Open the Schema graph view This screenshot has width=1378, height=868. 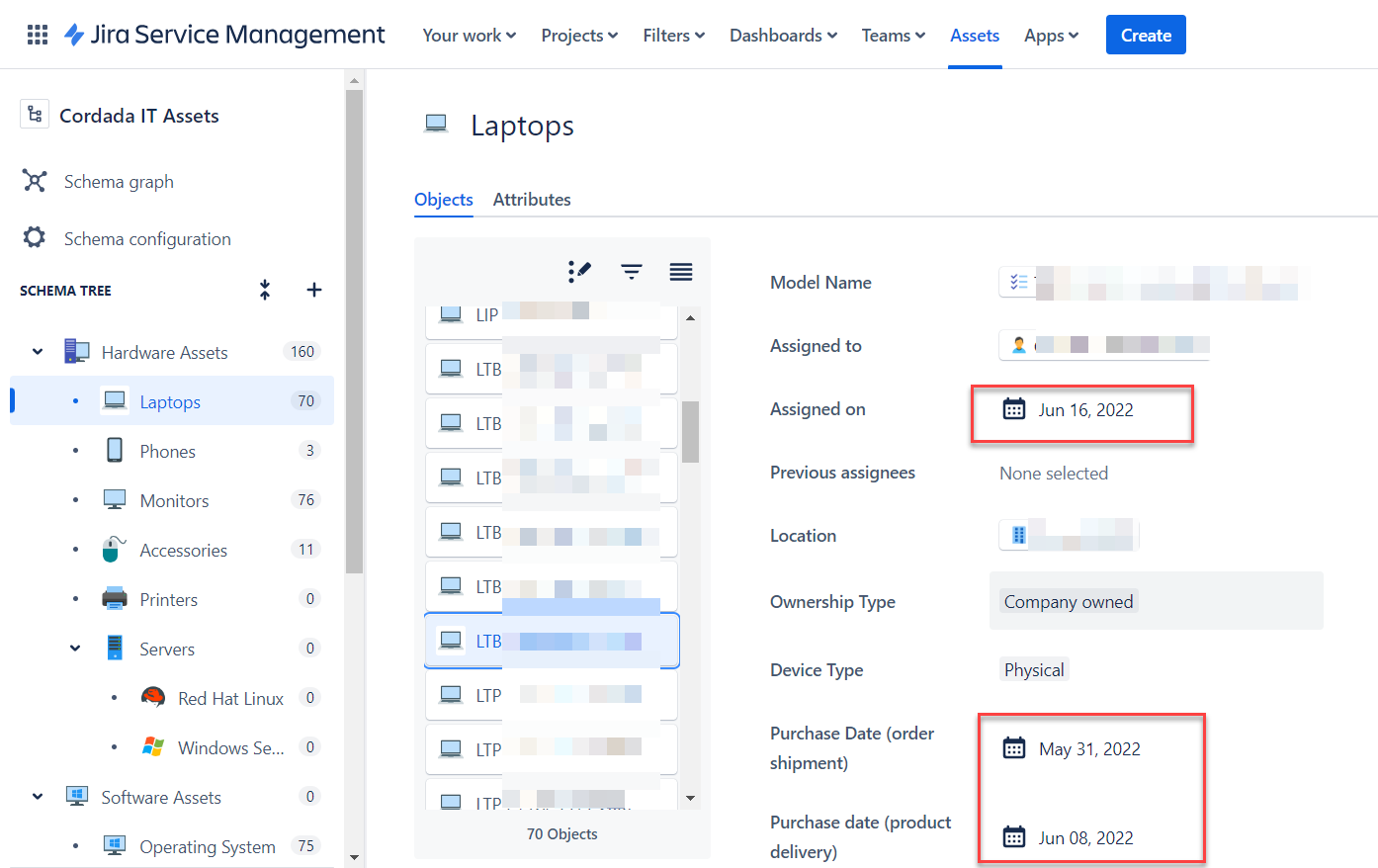tap(119, 181)
